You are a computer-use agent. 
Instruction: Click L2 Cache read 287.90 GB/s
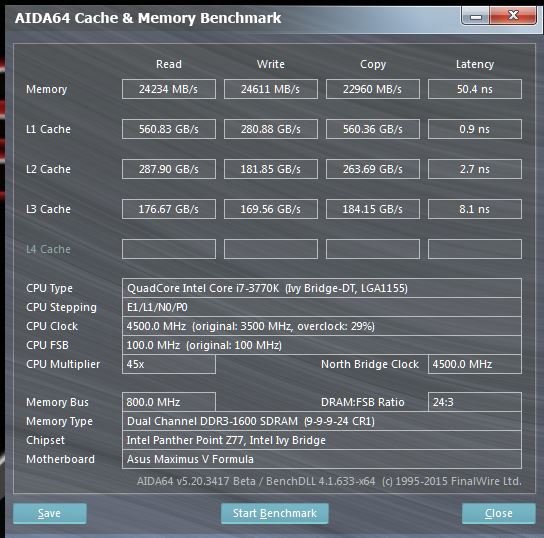coord(169,169)
